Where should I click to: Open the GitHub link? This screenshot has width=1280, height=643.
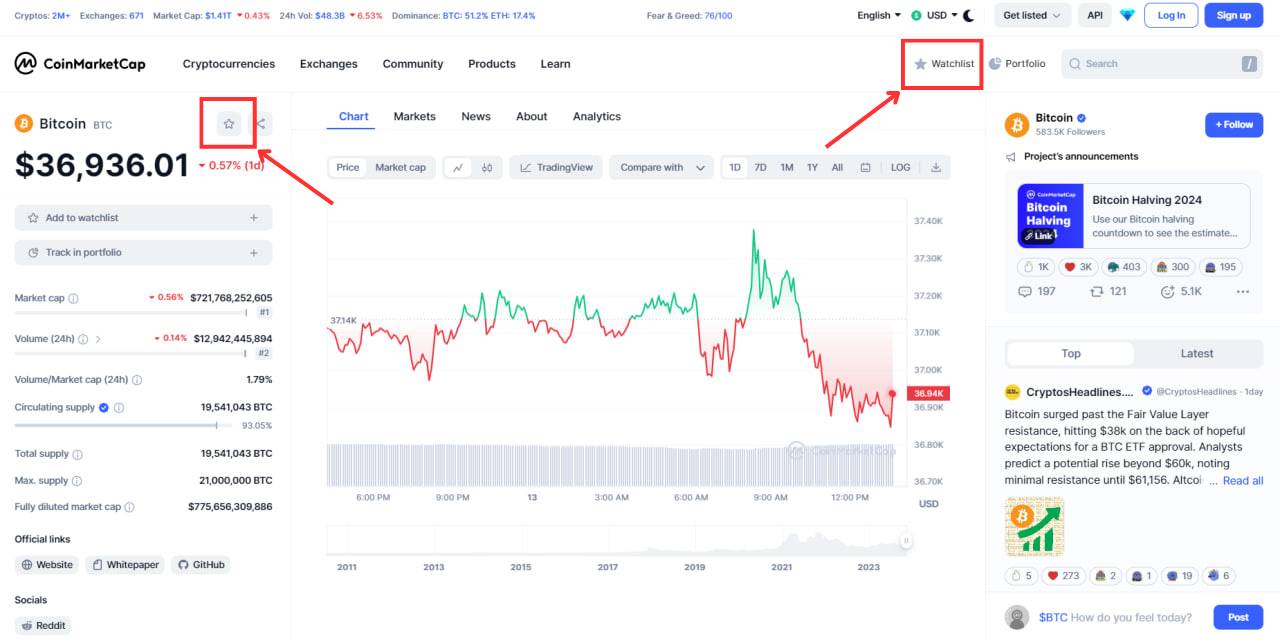pyautogui.click(x=201, y=565)
